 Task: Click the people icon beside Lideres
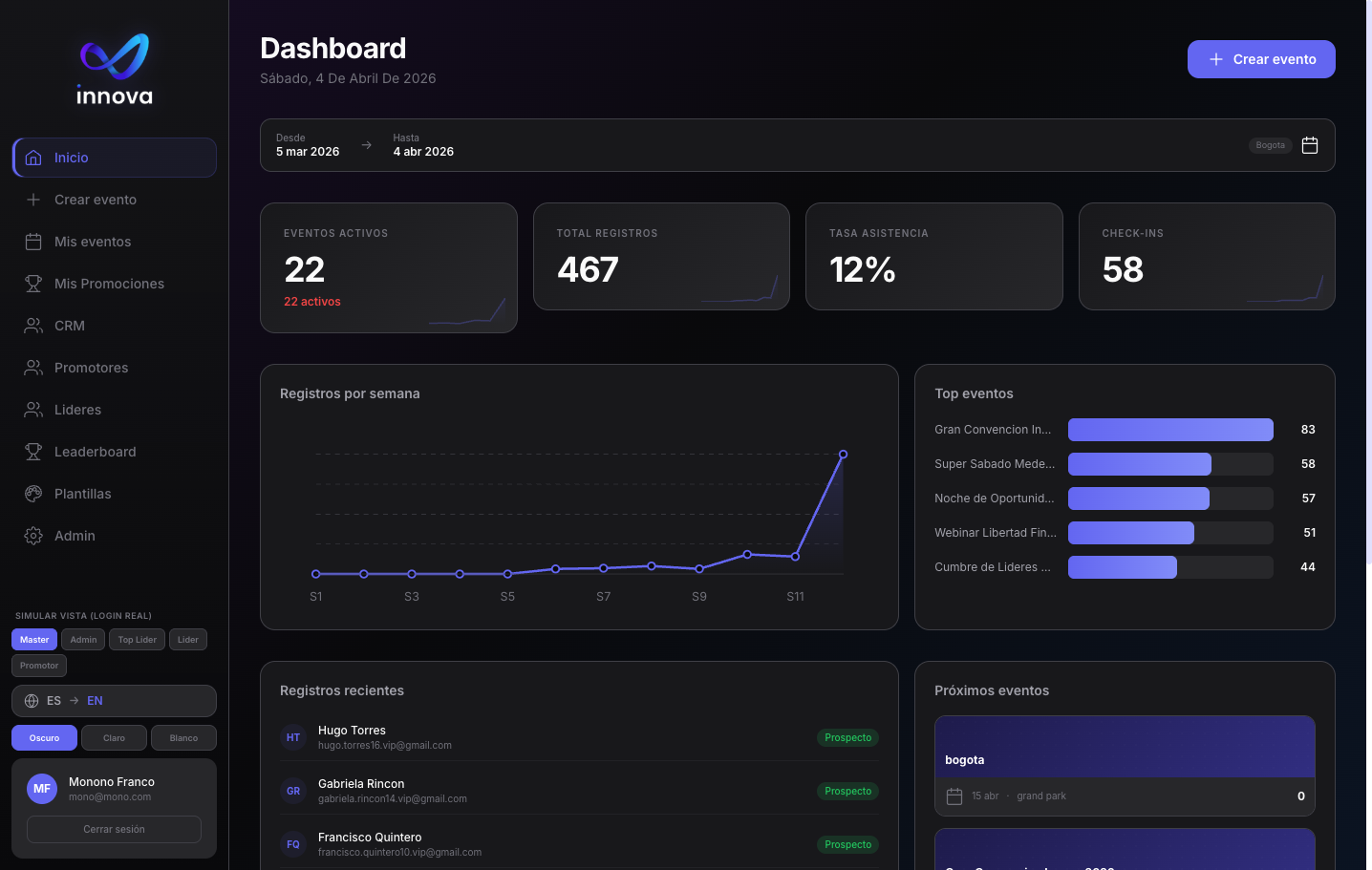click(x=33, y=410)
